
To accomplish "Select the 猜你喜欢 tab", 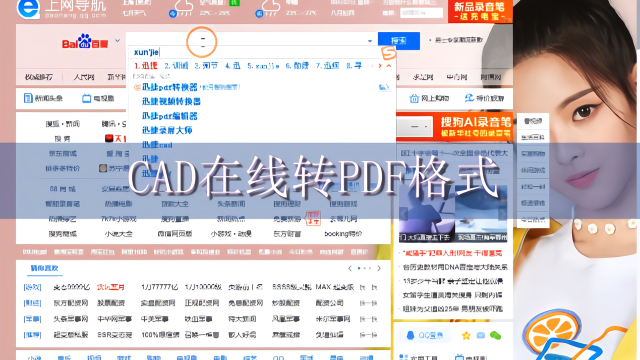I will (x=44, y=268).
